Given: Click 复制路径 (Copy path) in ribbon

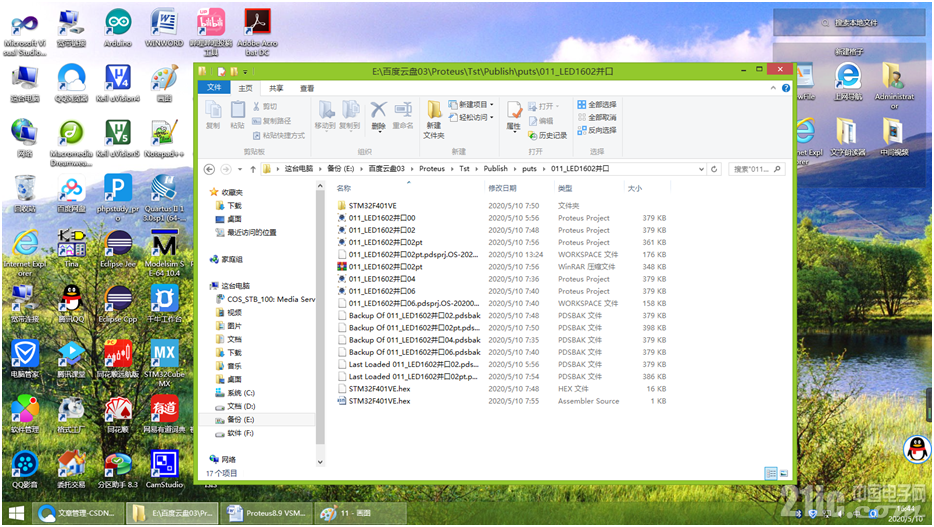Looking at the screenshot, I should point(272,121).
